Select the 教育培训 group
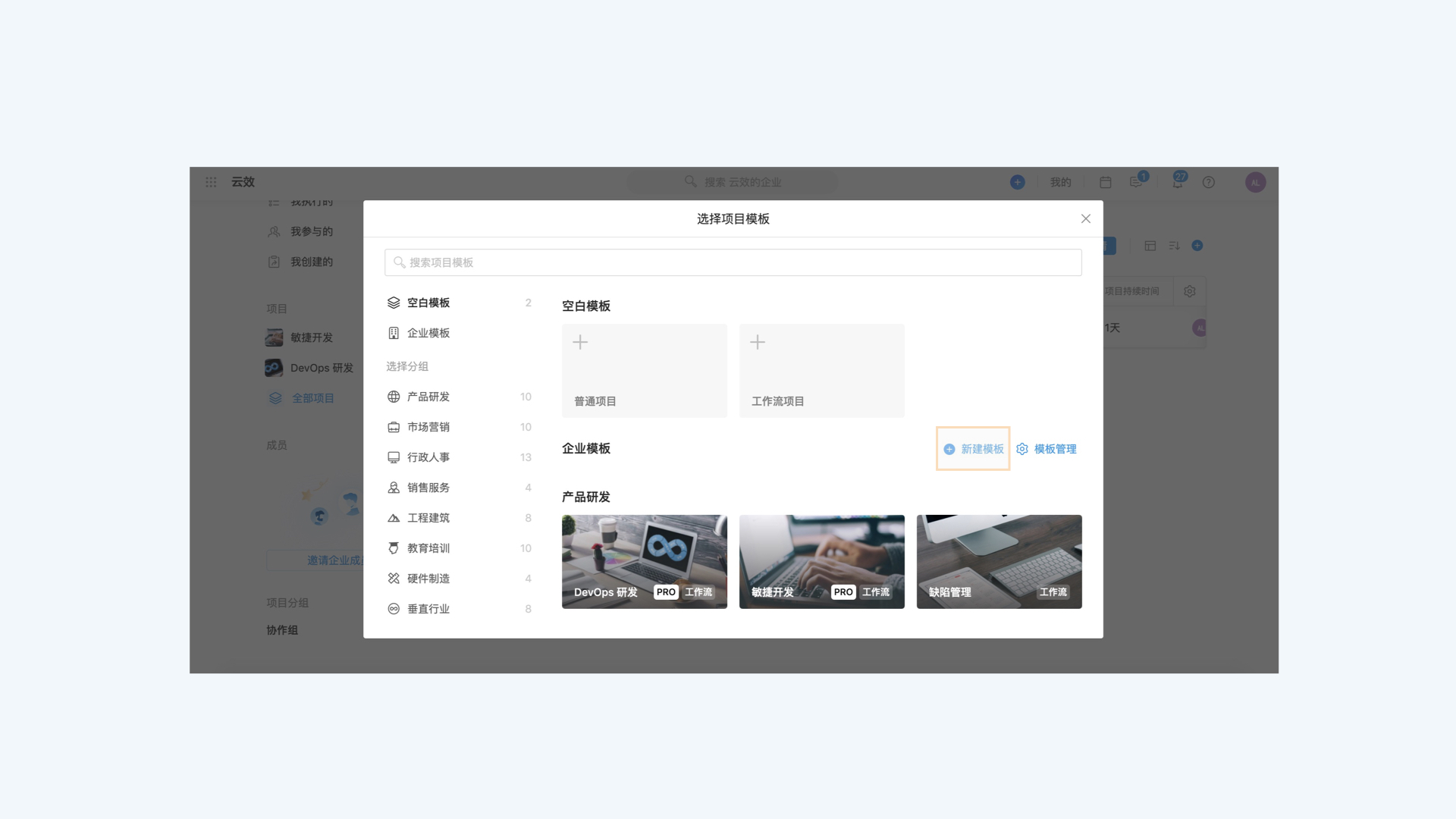1456x819 pixels. click(459, 548)
